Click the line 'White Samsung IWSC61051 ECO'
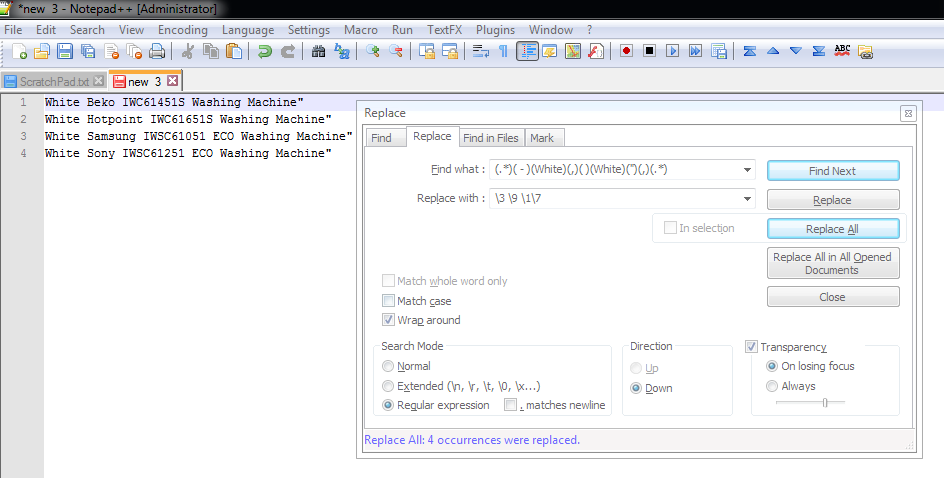 199,137
